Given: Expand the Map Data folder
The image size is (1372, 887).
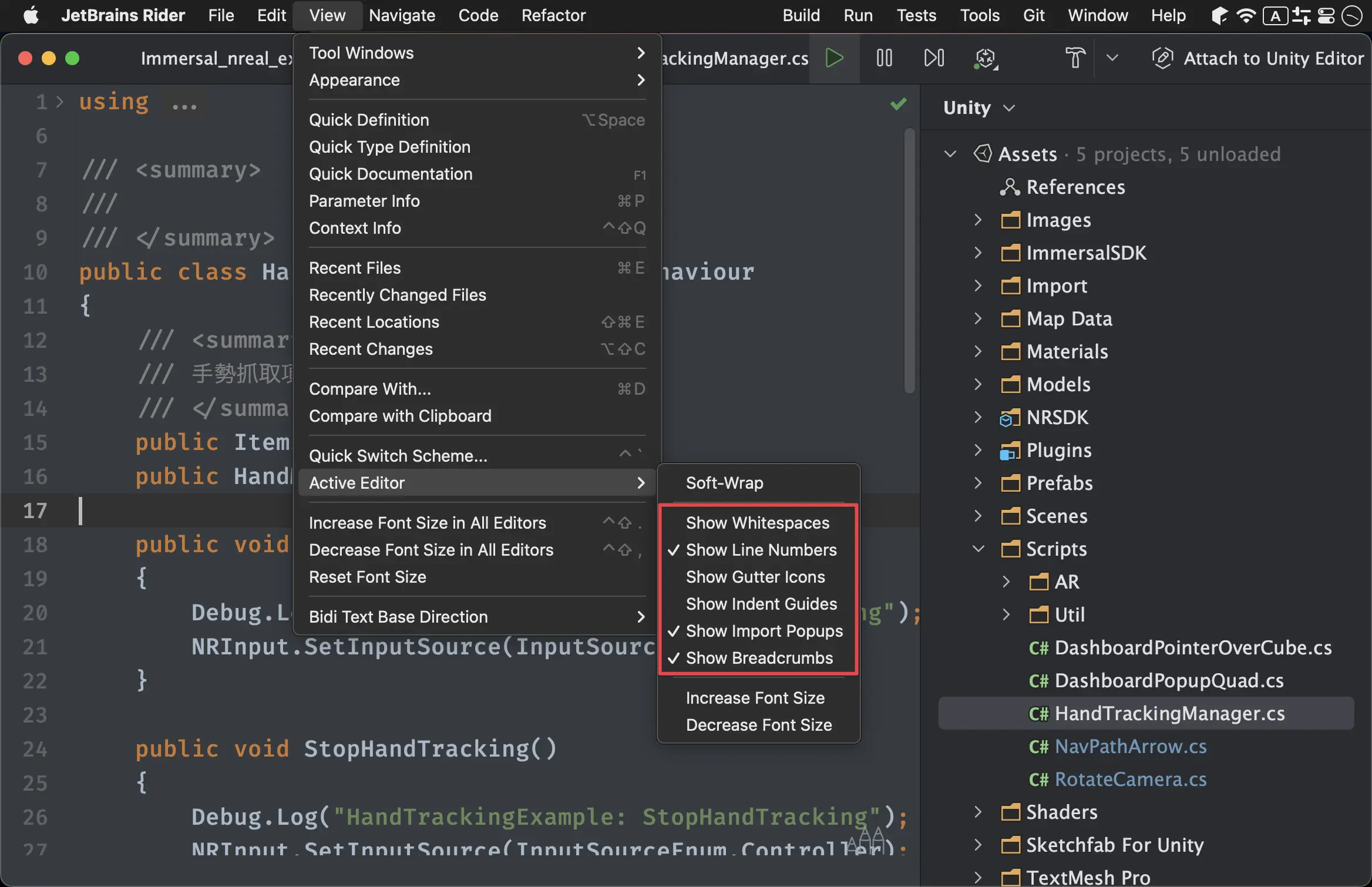Looking at the screenshot, I should coord(978,318).
